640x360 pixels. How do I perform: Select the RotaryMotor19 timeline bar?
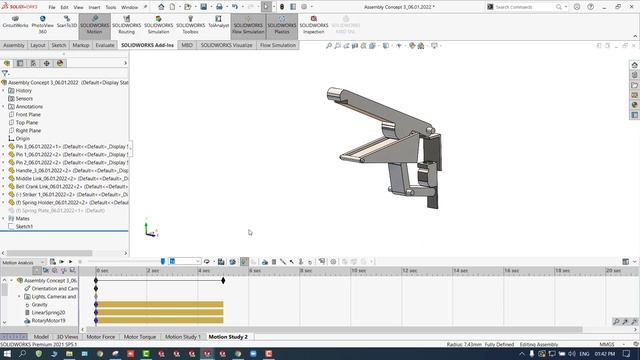coord(160,320)
